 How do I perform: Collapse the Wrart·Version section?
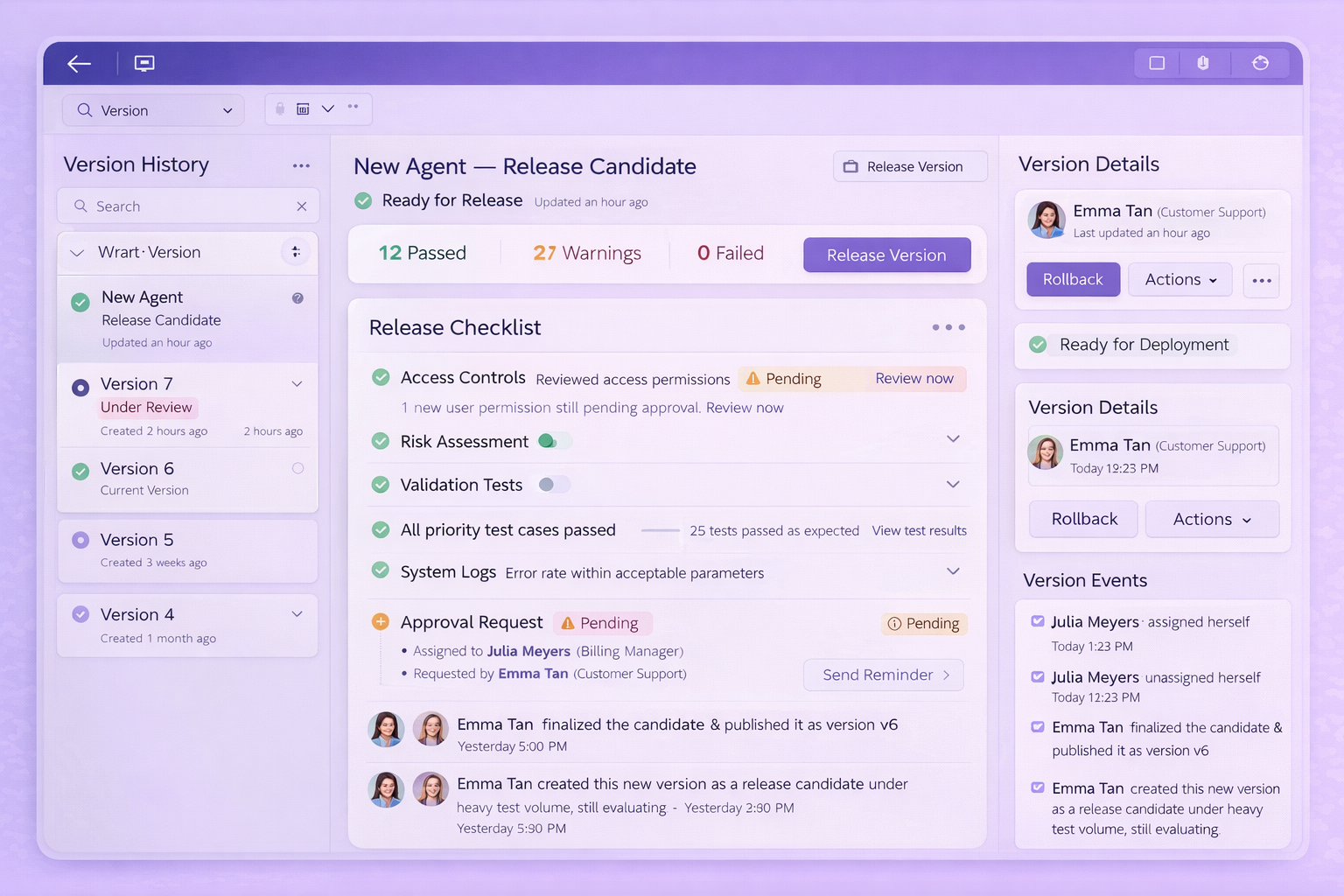tap(77, 252)
